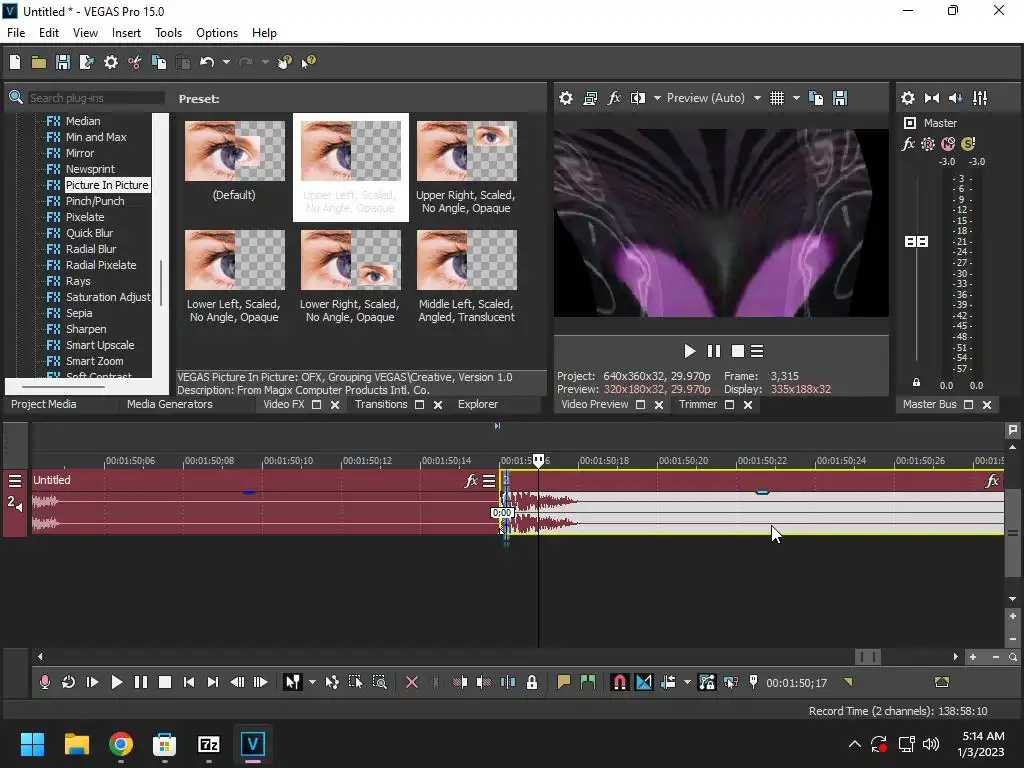This screenshot has width=1024, height=768.
Task: Save project using the toolbar floppy icon
Action: pos(63,62)
